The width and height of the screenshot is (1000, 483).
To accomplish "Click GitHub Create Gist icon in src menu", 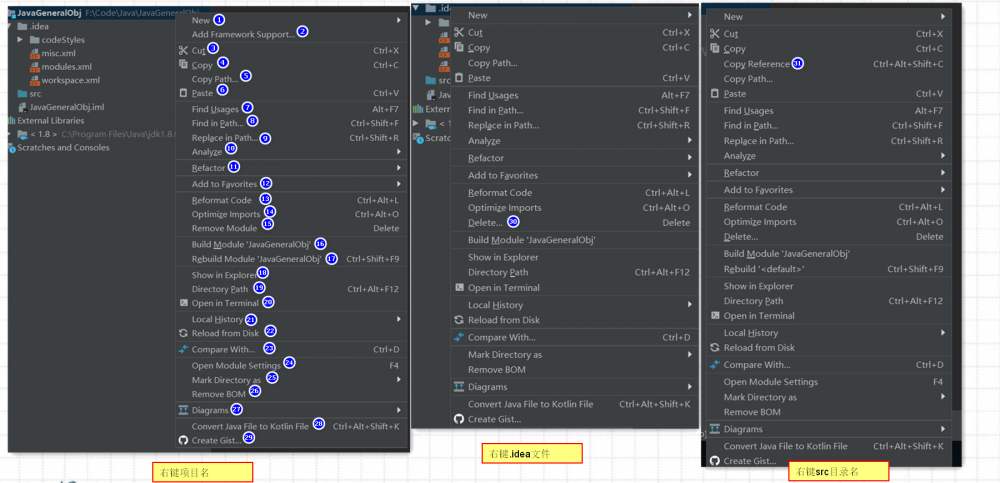I will pyautogui.click(x=715, y=461).
